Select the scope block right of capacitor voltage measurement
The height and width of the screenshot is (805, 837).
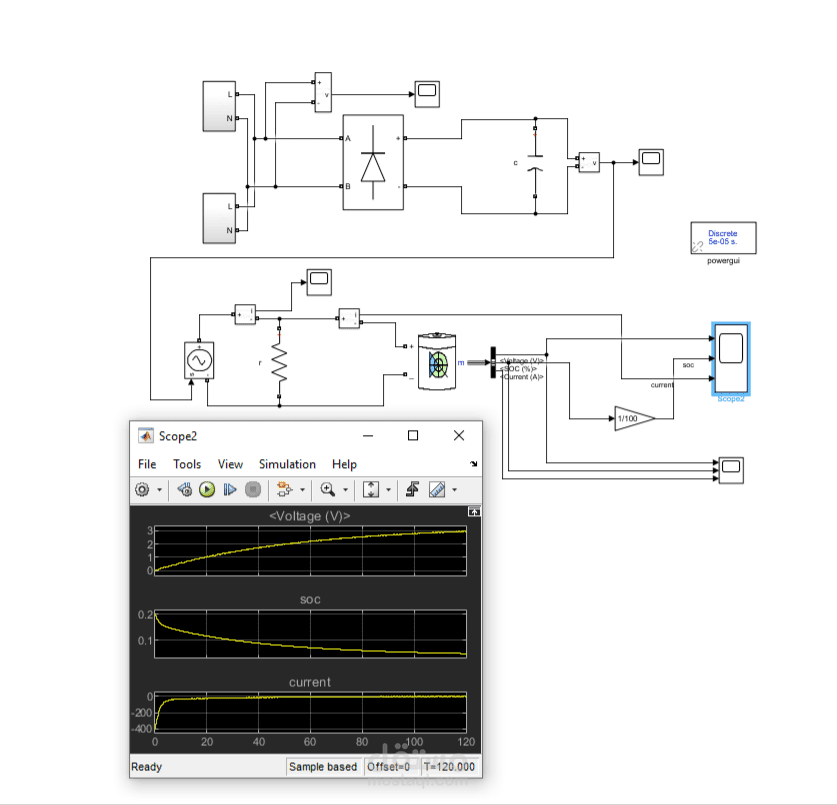651,162
